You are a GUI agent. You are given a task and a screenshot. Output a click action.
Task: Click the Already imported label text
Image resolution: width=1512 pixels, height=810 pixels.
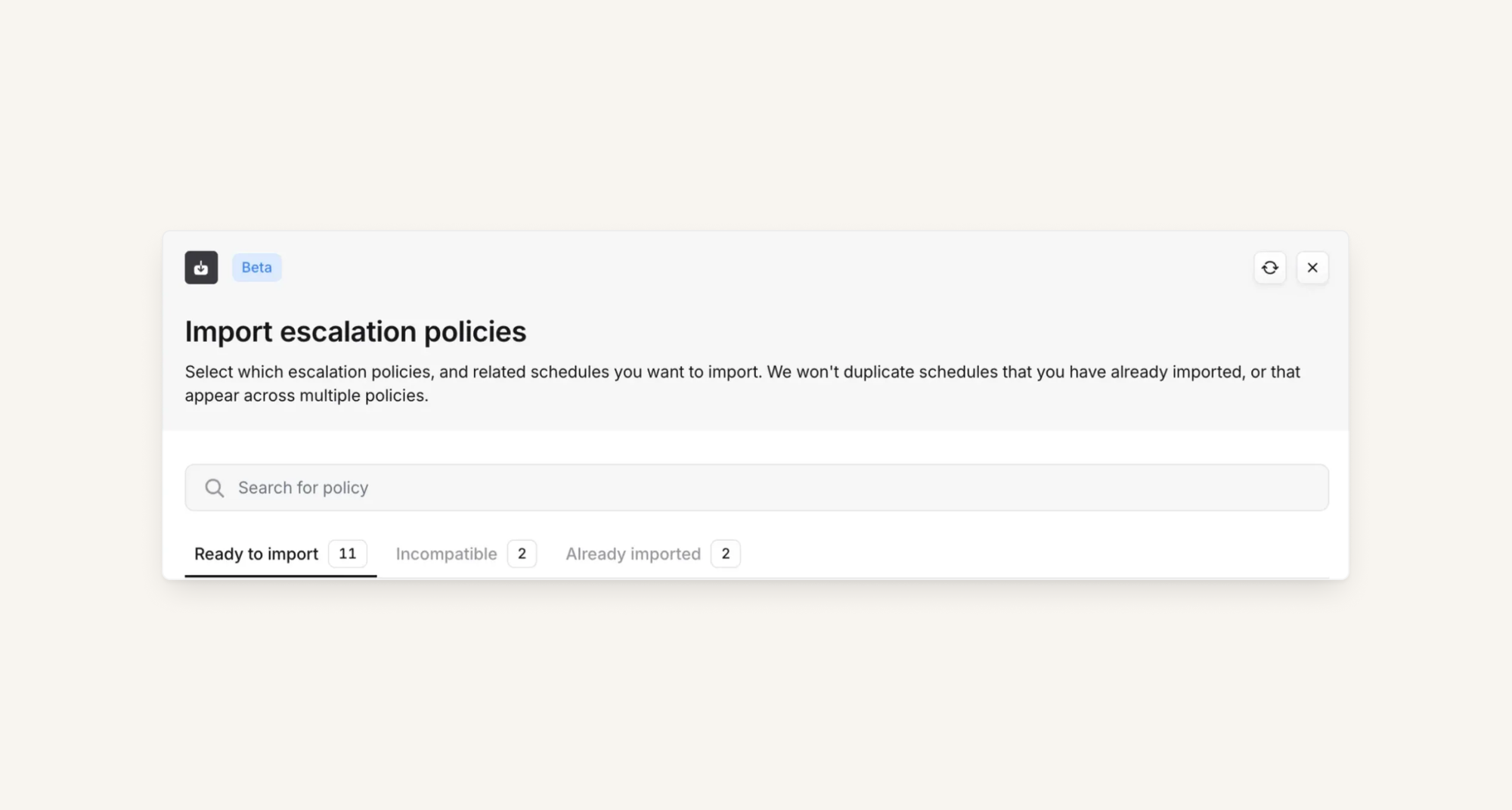(x=633, y=554)
